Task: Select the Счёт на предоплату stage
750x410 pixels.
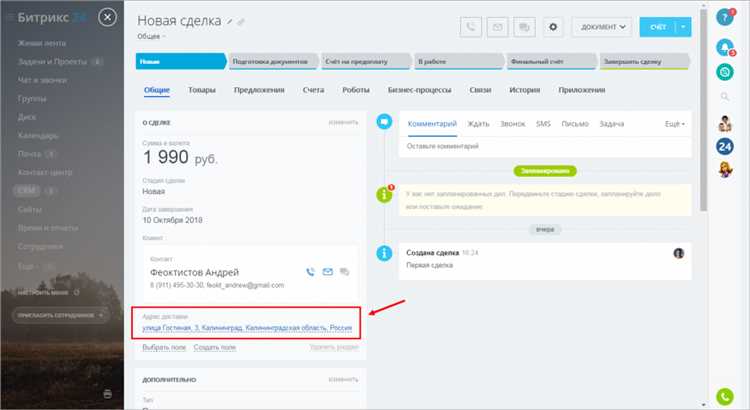Action: pyautogui.click(x=366, y=61)
